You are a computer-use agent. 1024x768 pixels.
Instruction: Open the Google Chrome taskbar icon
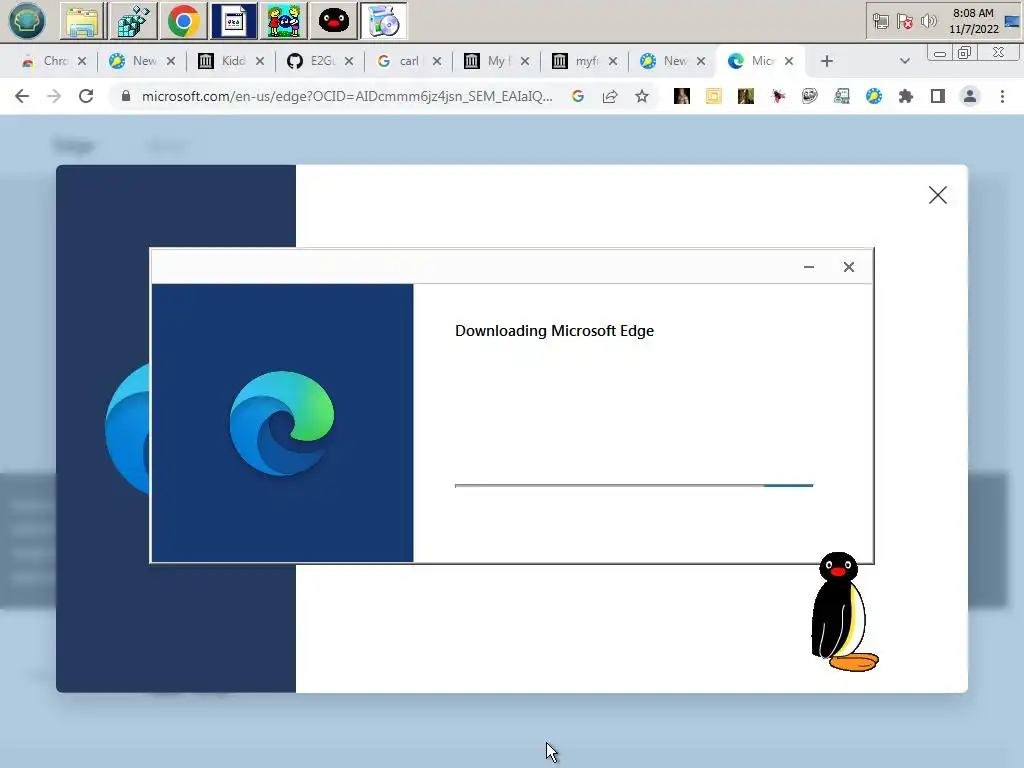point(184,21)
